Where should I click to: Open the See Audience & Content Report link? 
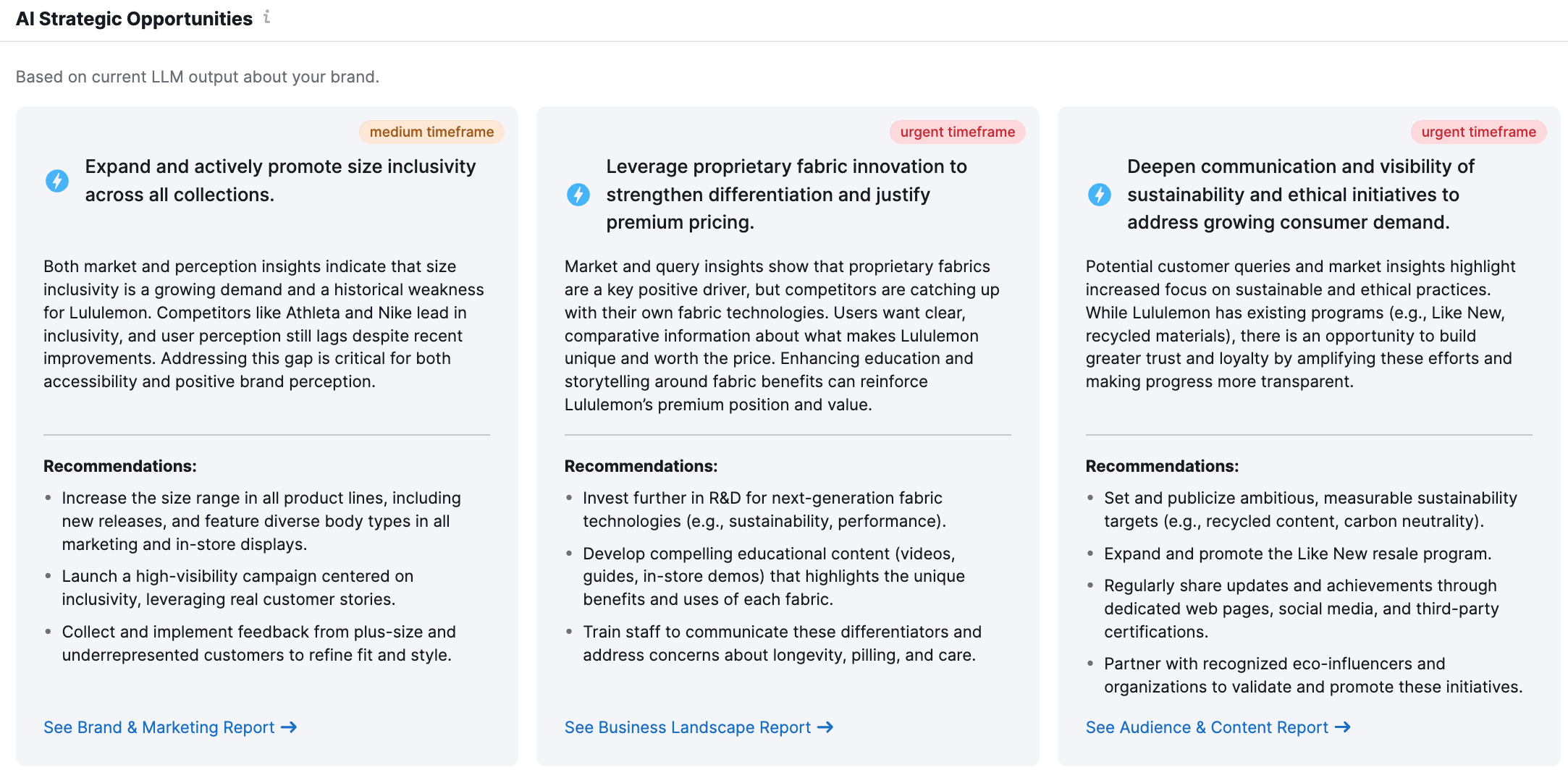tap(1206, 727)
